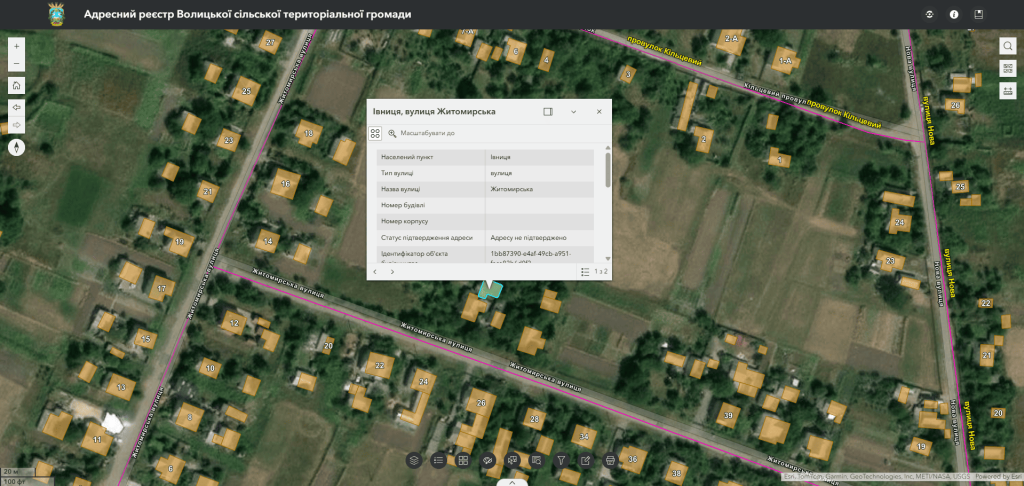Select building number 11 on map

pyautogui.click(x=97, y=440)
